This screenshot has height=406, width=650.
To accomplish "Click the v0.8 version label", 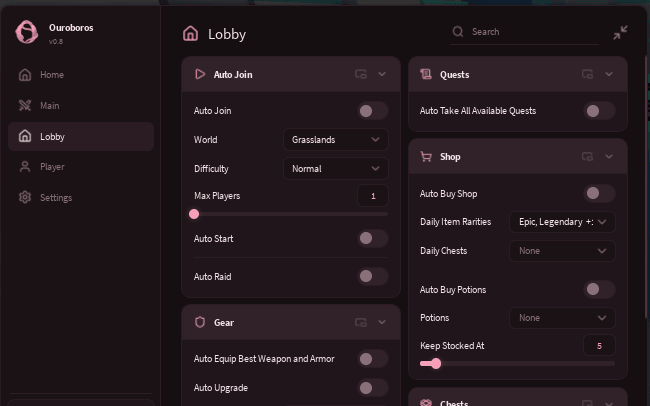I will (x=56, y=41).
